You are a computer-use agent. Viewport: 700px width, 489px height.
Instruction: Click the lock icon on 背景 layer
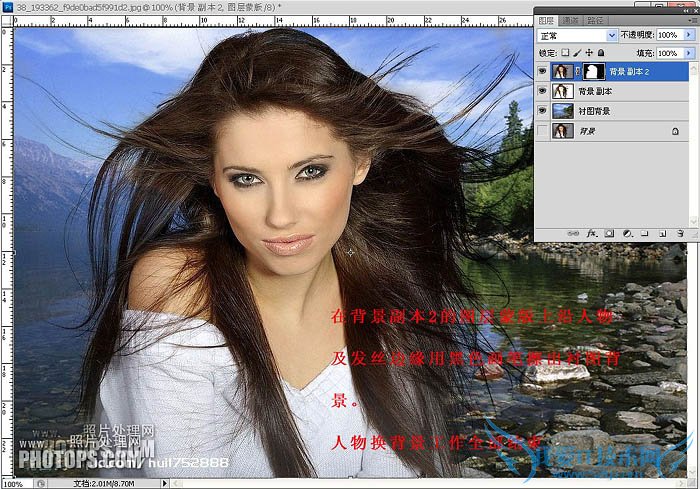675,131
